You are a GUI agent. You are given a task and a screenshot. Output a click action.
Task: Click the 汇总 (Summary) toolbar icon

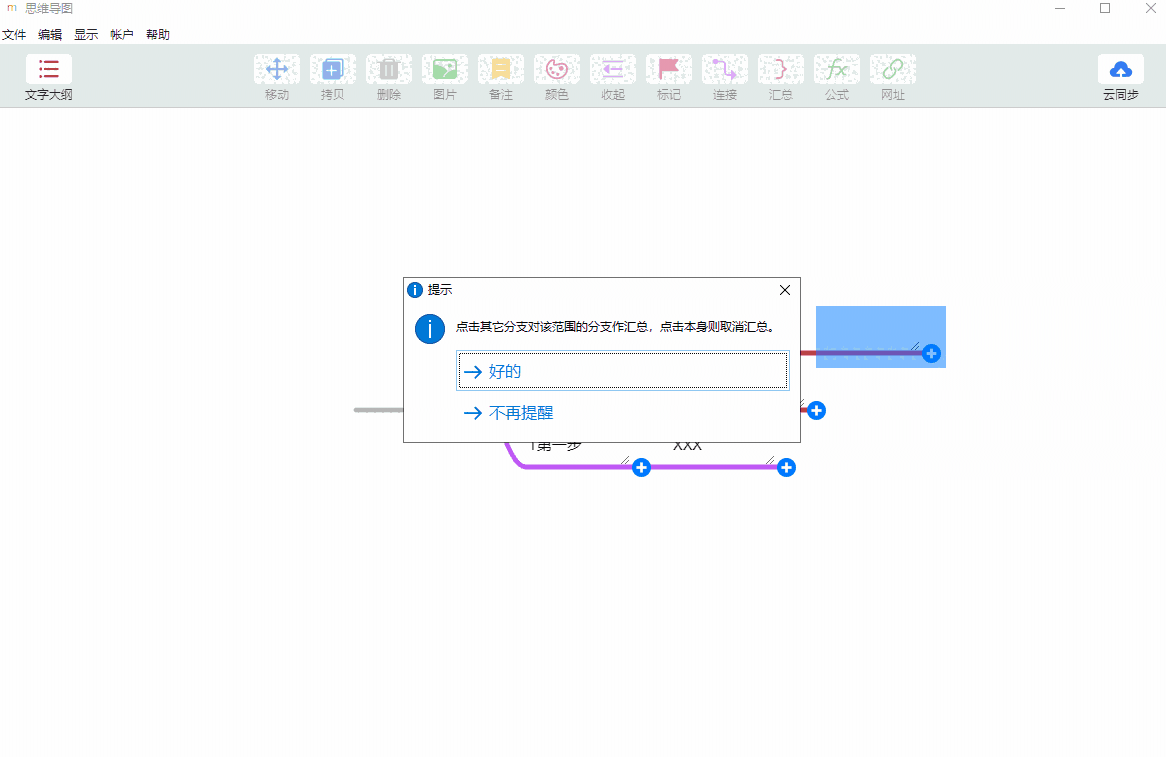pos(781,70)
